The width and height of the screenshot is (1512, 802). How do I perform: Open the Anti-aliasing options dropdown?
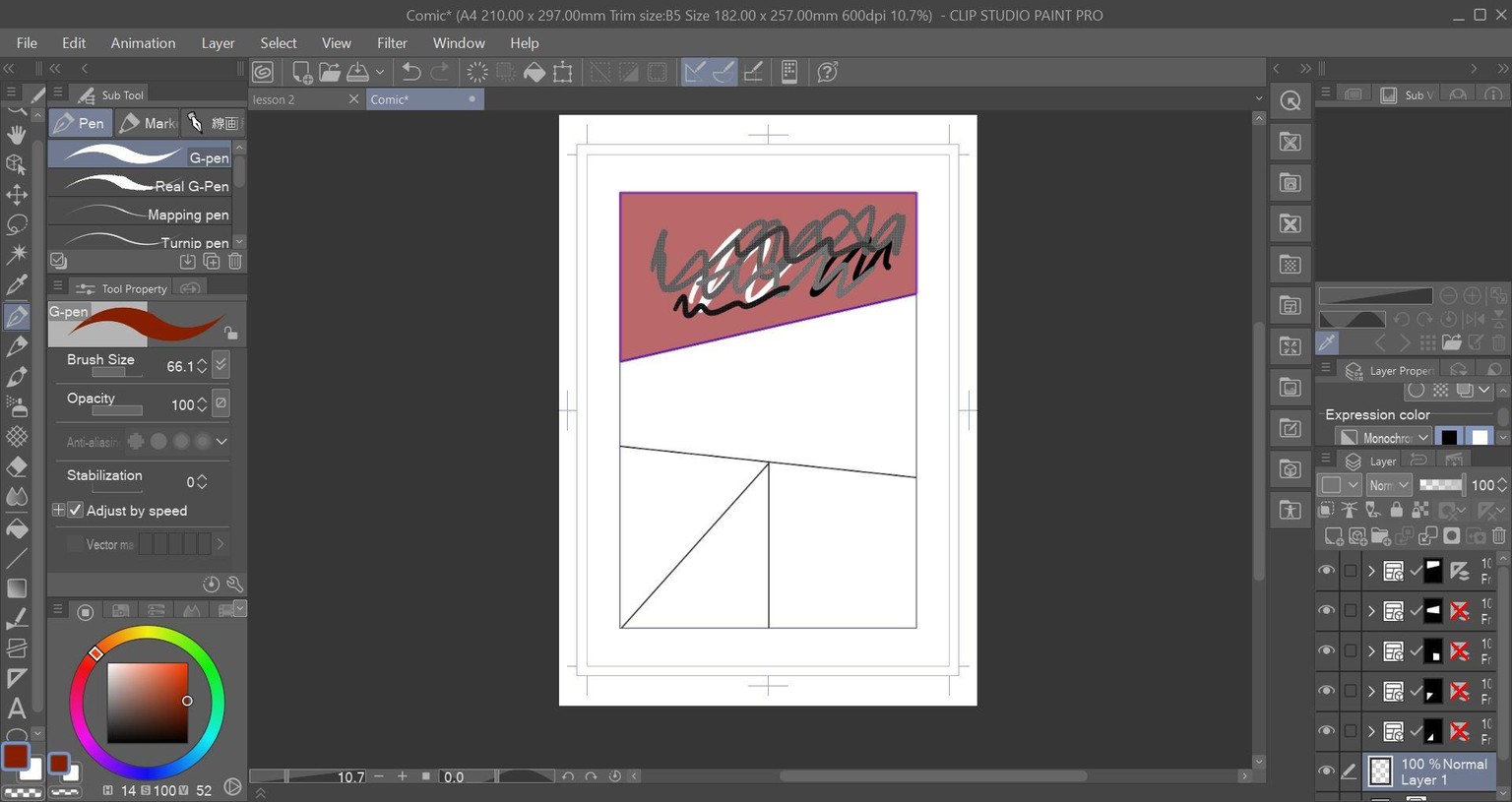click(x=221, y=442)
